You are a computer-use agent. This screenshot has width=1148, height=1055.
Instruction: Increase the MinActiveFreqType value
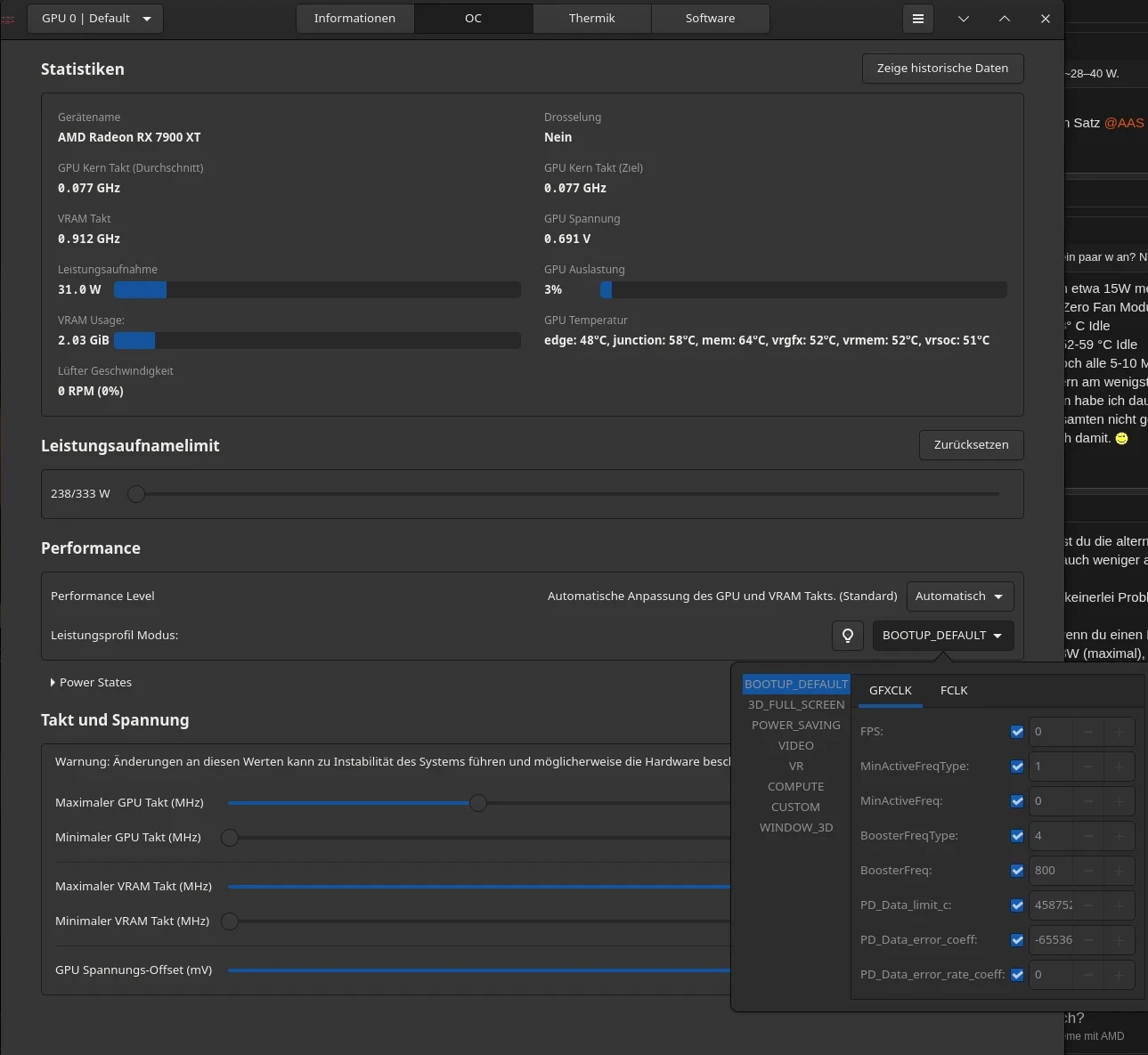pos(1120,767)
